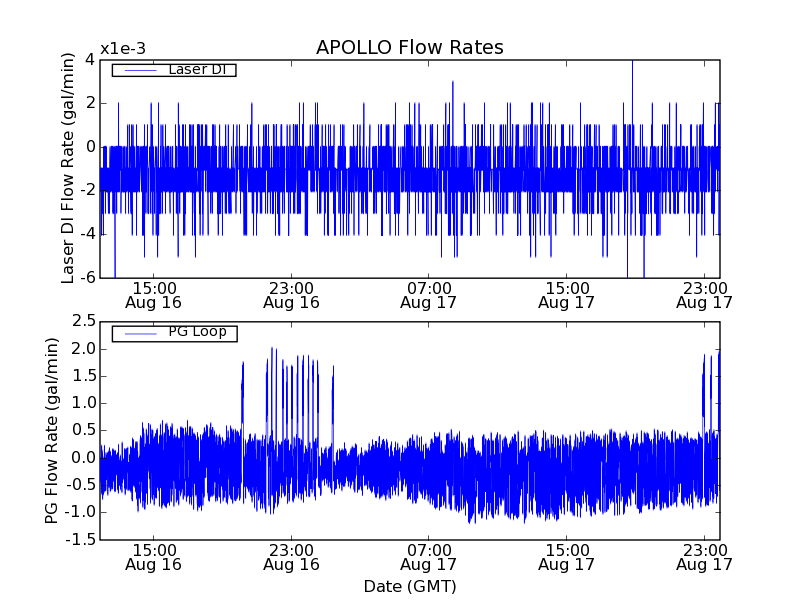Click "23:00 Aug 17" under the Laser DI plot
Viewport: 800px width, 600px height.
pos(704,295)
